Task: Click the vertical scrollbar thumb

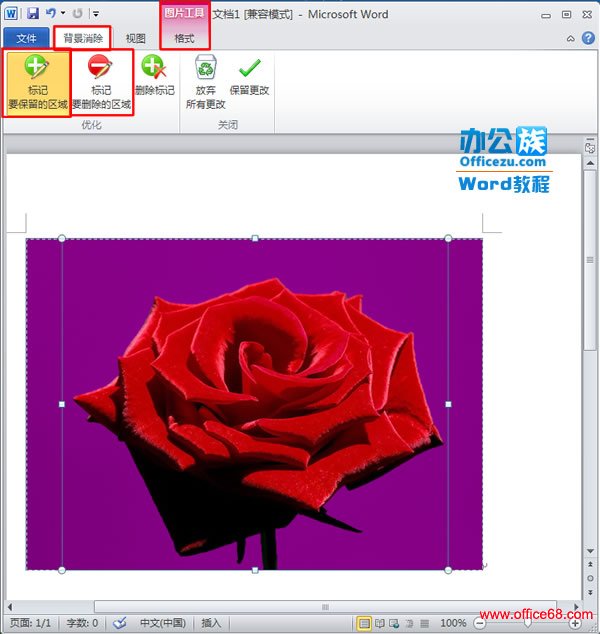Action: point(590,260)
